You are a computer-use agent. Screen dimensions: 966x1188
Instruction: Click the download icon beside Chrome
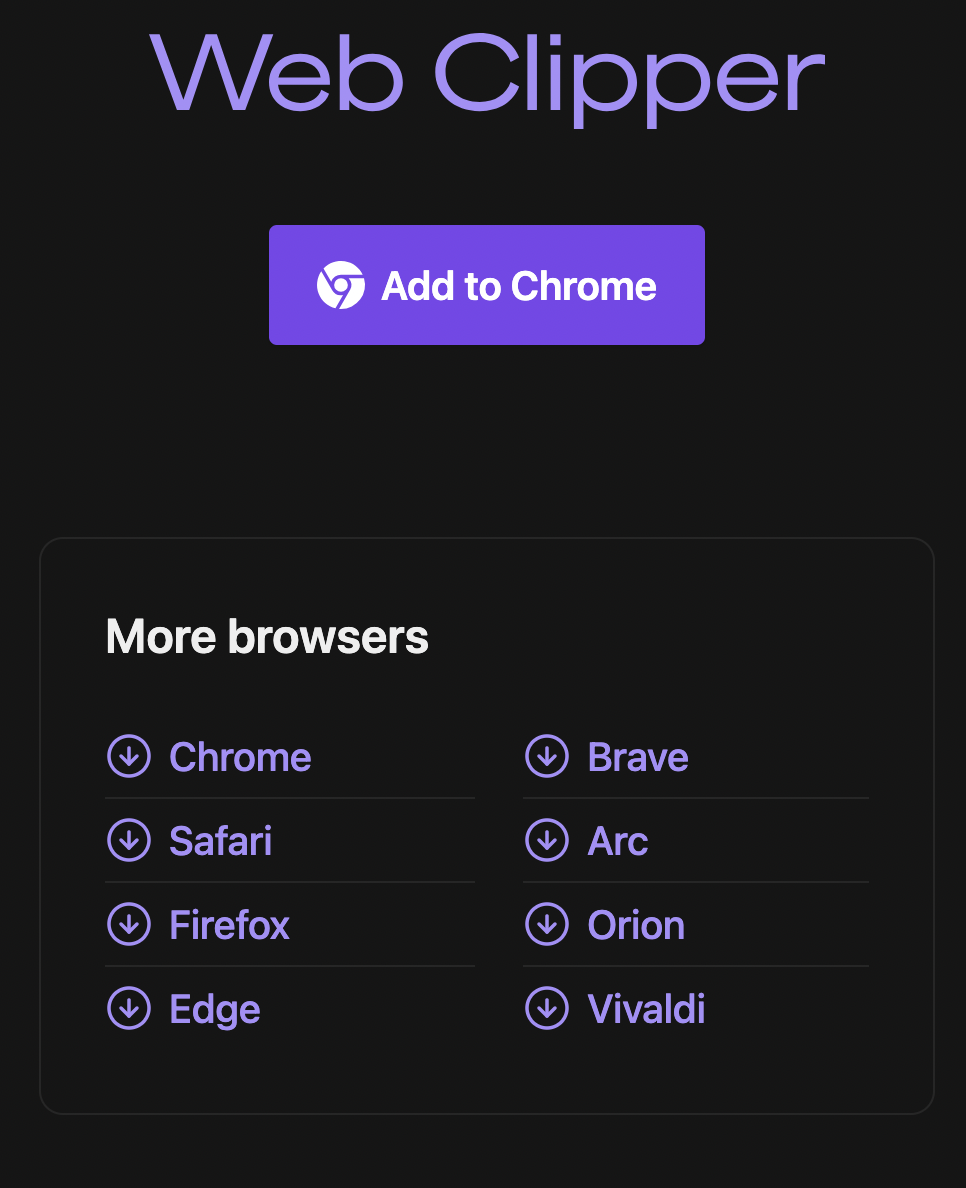click(x=129, y=757)
